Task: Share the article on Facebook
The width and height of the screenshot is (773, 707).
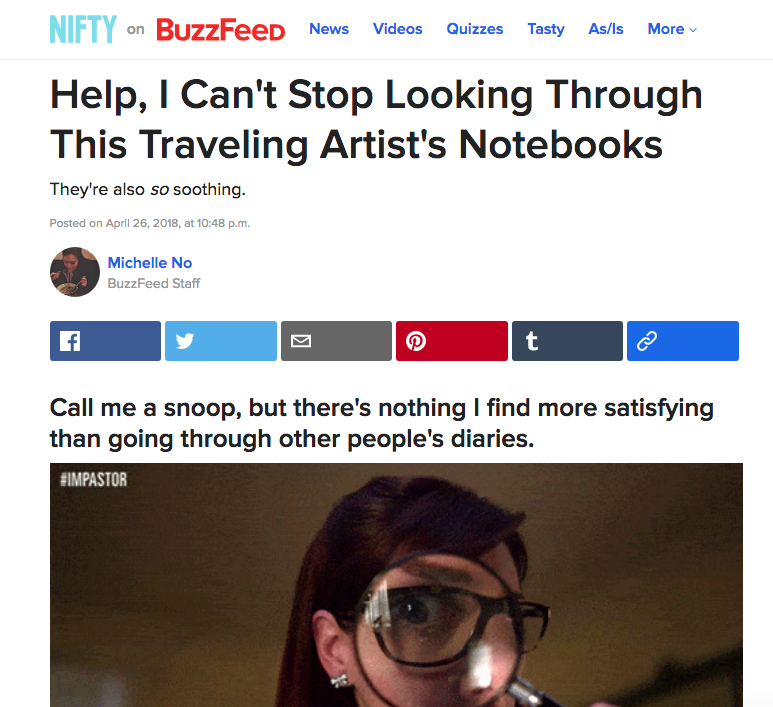Action: (x=105, y=341)
